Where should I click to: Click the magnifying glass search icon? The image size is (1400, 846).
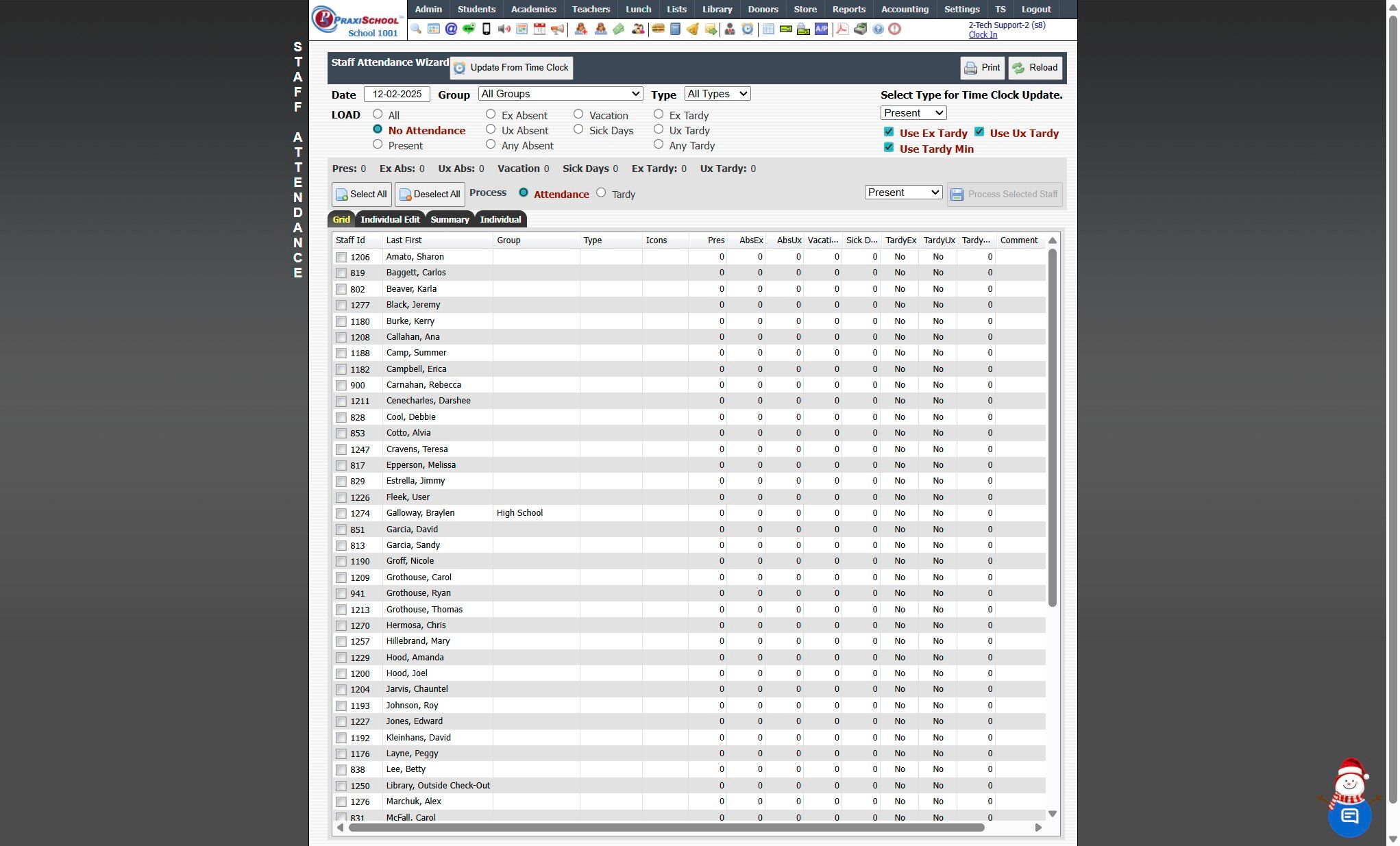(416, 29)
